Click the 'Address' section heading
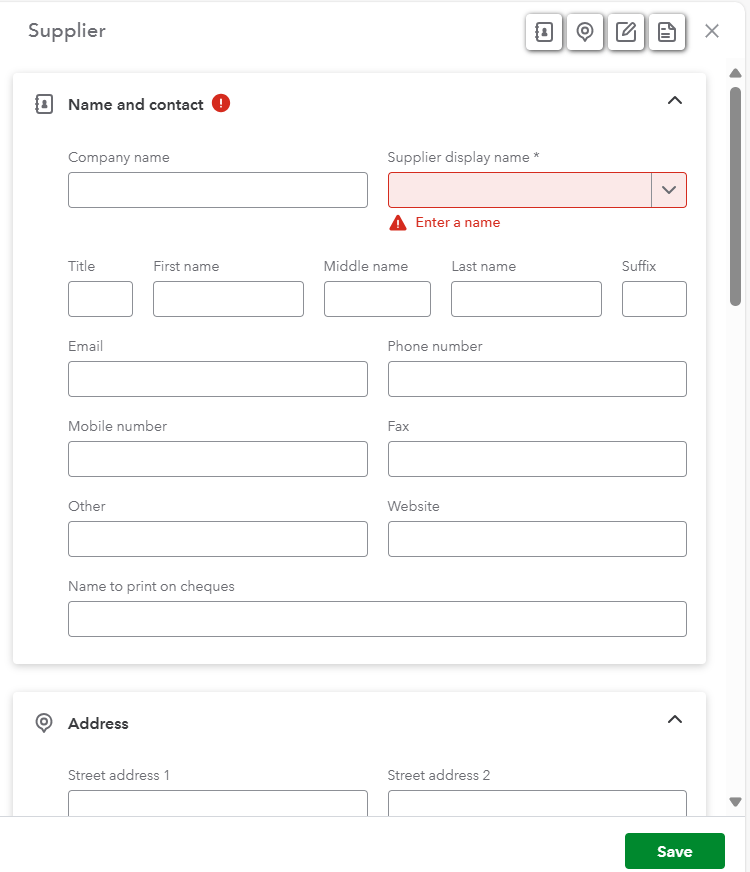Image resolution: width=750 pixels, height=872 pixels. click(98, 724)
